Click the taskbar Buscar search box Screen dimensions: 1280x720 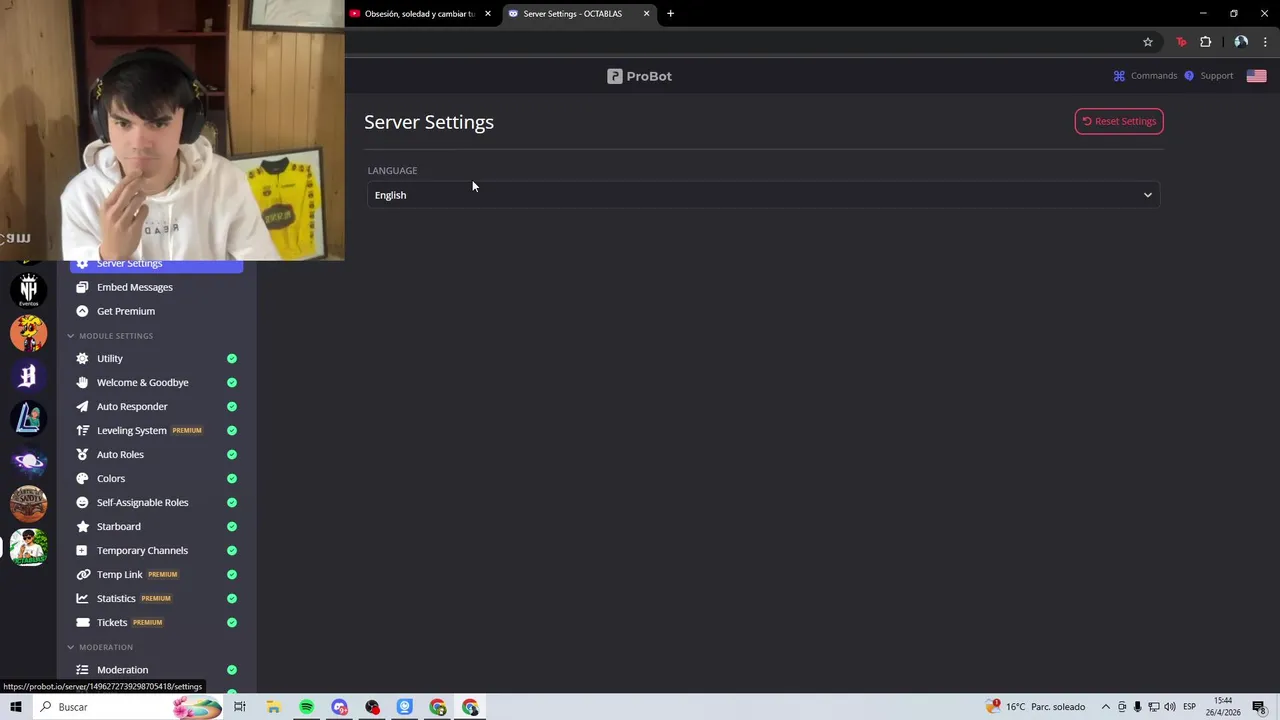128,707
